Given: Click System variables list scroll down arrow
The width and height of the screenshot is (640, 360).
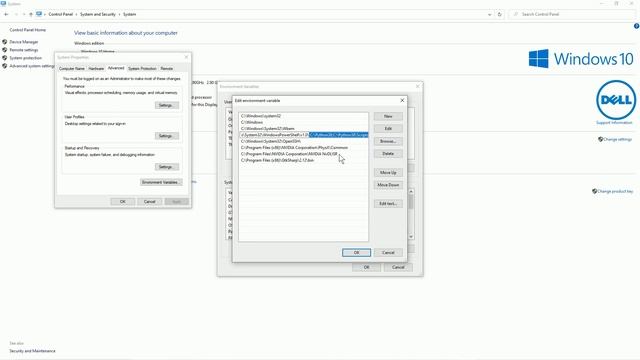Looking at the screenshot, I should tap(411, 237).
